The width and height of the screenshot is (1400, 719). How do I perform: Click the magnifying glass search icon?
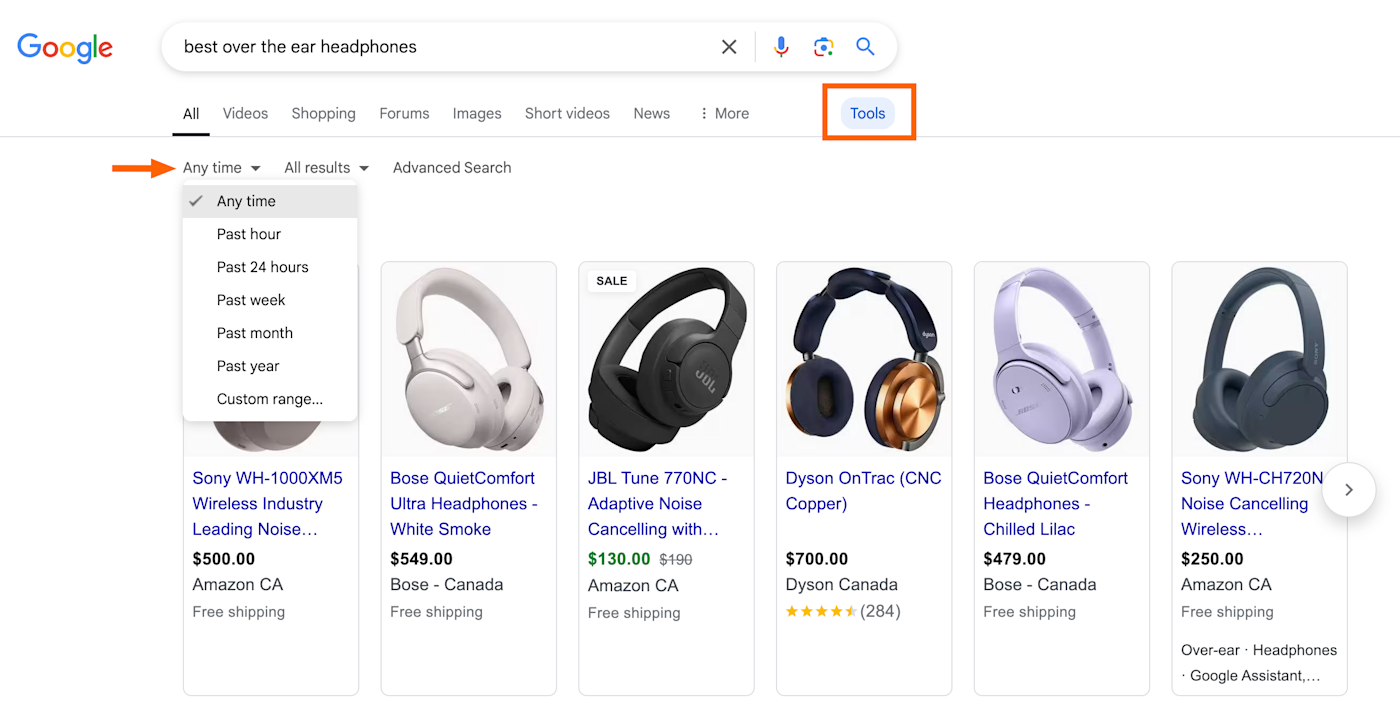865,47
